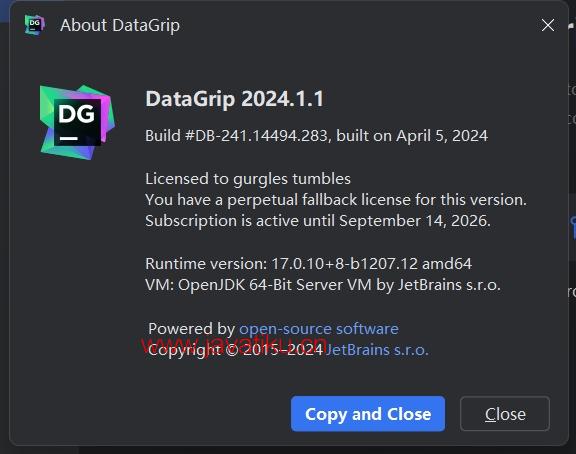Close the About dialog with the X icon
576x454 pixels.
tap(548, 25)
